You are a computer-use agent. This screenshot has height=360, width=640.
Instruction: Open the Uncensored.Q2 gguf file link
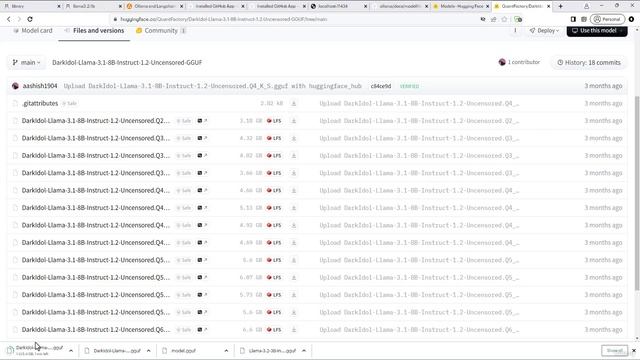pos(96,121)
